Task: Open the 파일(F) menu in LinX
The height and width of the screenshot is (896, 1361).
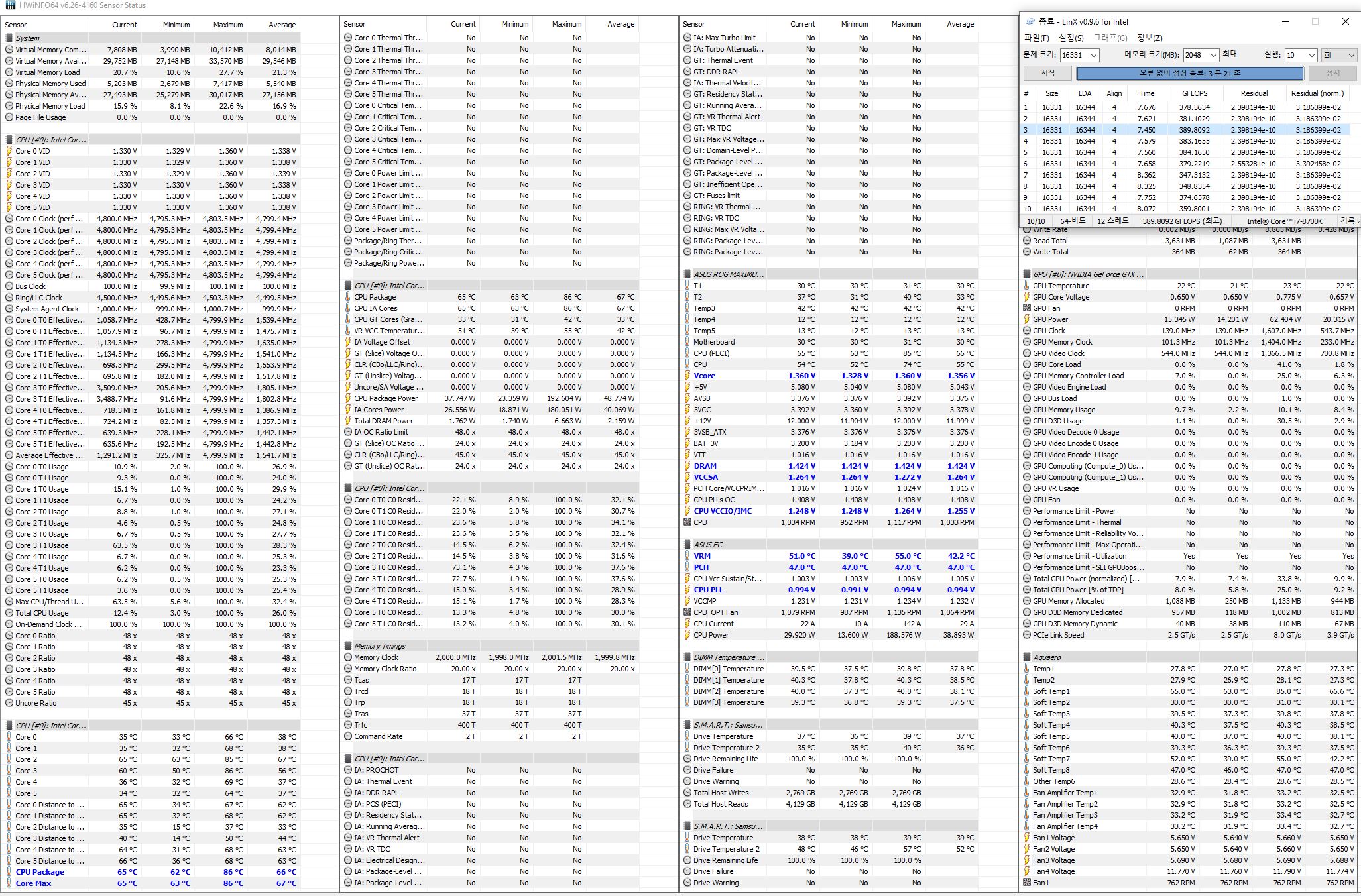Action: [x=1036, y=38]
